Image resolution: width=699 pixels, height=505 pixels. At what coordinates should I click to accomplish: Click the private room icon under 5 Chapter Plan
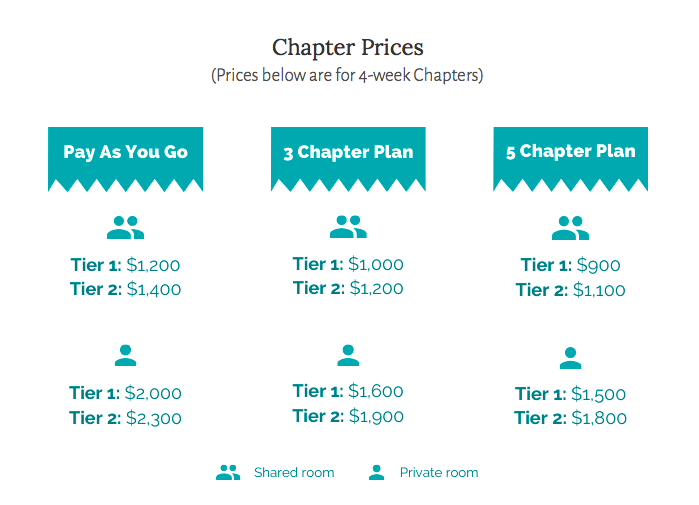pyautogui.click(x=571, y=358)
